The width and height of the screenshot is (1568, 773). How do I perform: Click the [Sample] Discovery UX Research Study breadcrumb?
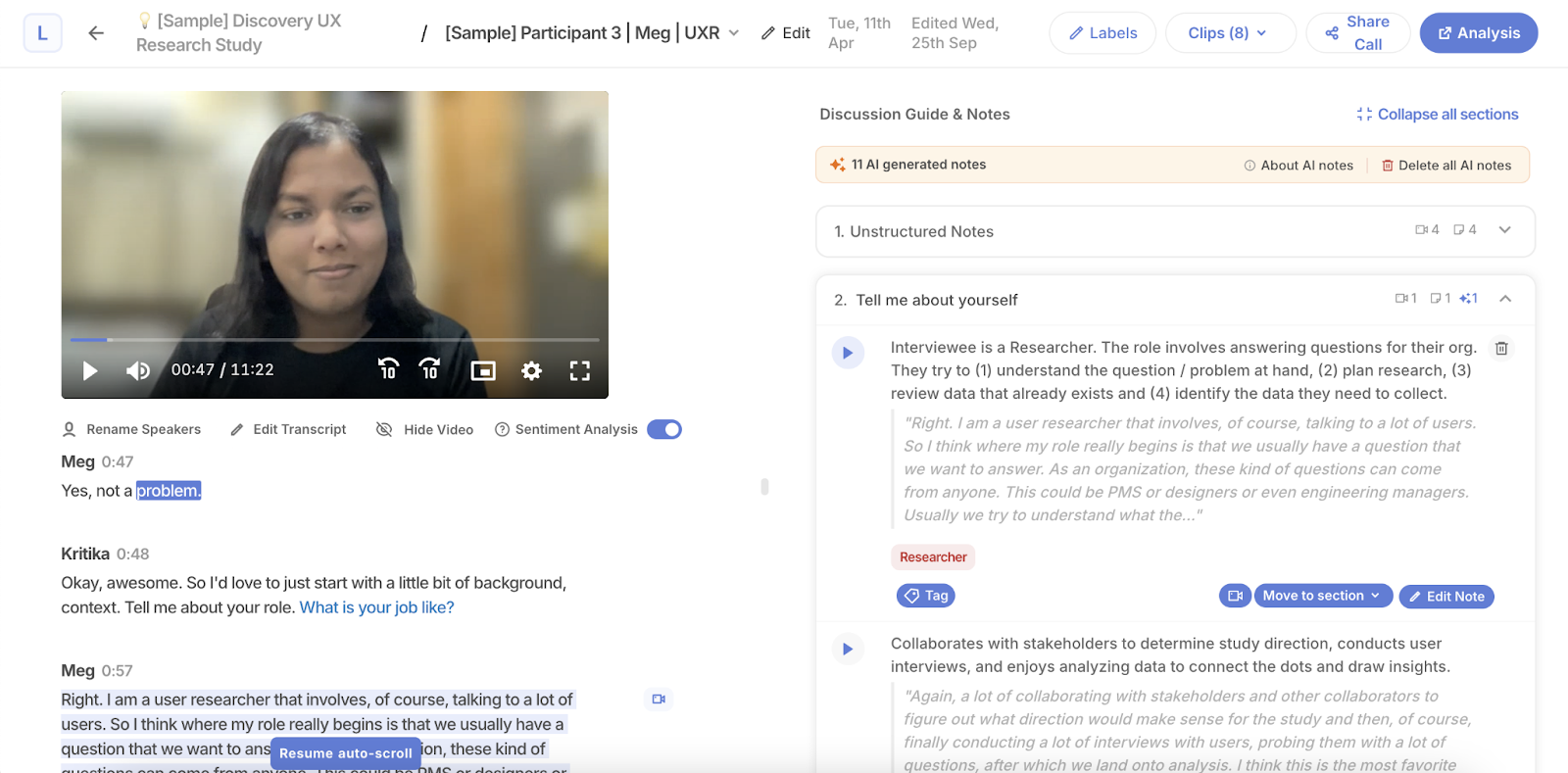pyautogui.click(x=239, y=33)
